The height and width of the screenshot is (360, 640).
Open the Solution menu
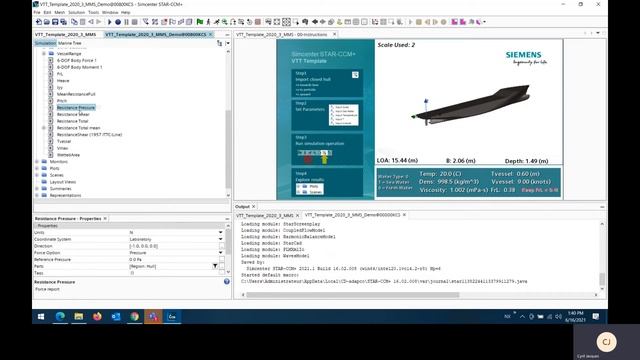[76, 12]
